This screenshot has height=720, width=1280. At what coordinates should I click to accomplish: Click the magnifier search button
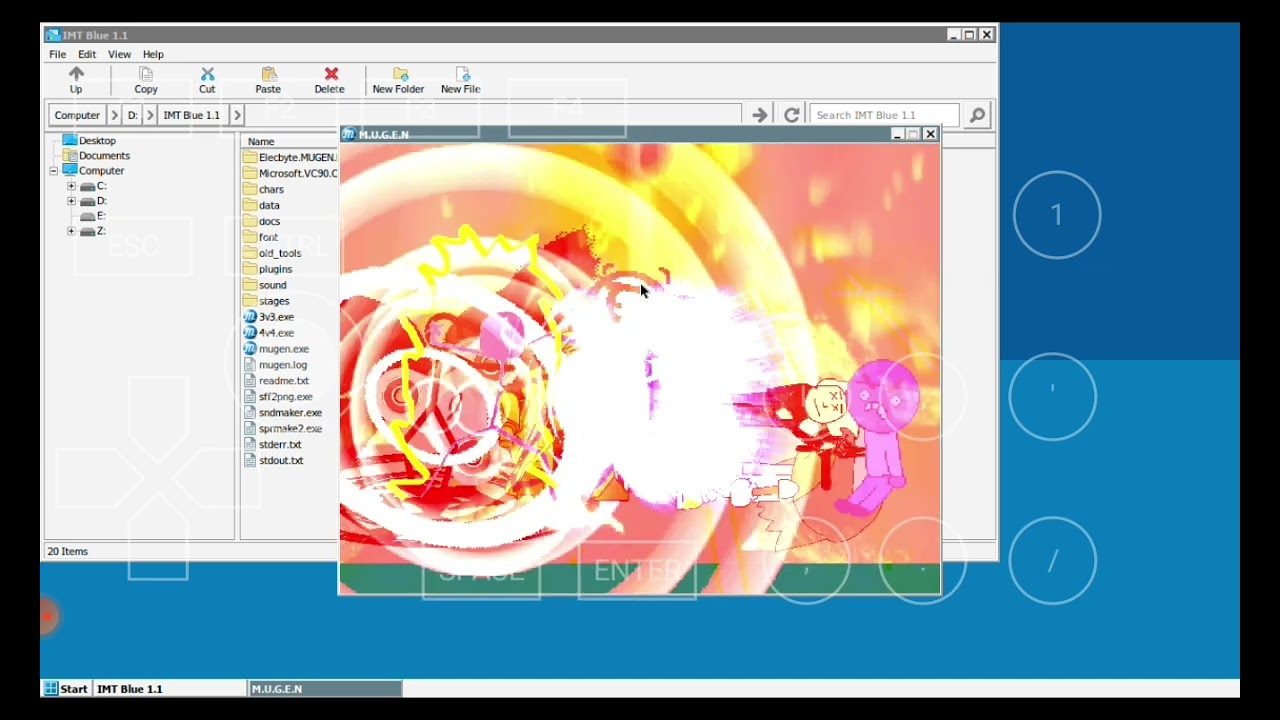click(x=977, y=115)
